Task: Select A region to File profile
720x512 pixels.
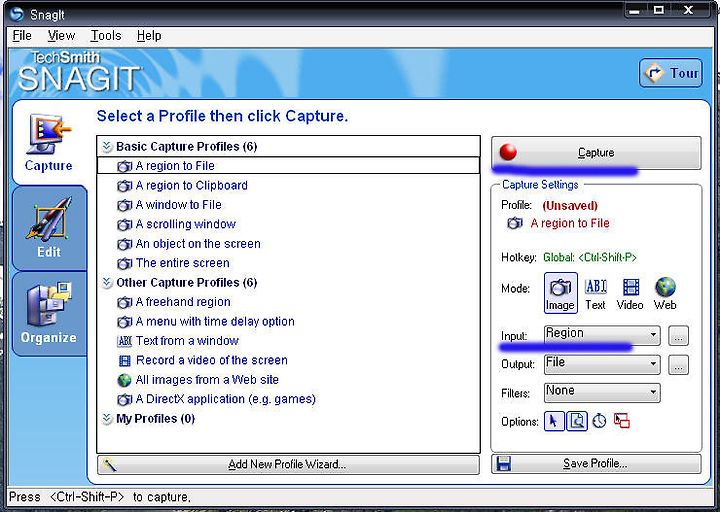Action: (288, 166)
